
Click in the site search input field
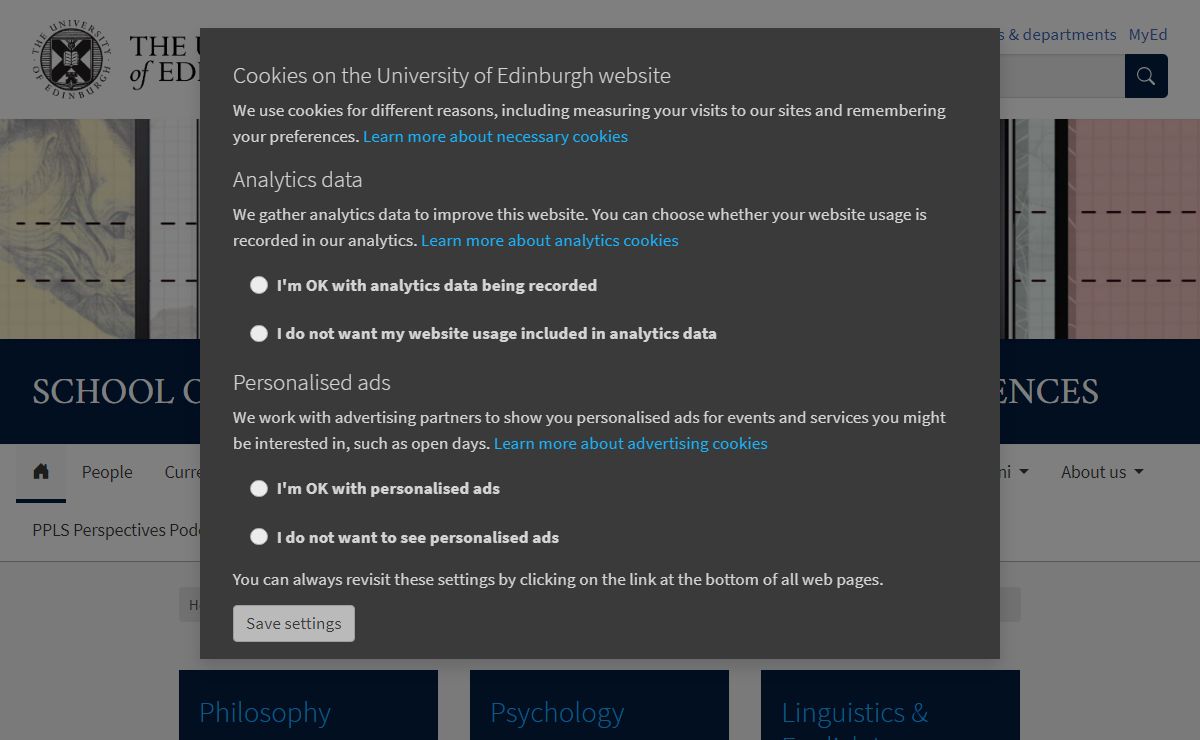click(1060, 76)
